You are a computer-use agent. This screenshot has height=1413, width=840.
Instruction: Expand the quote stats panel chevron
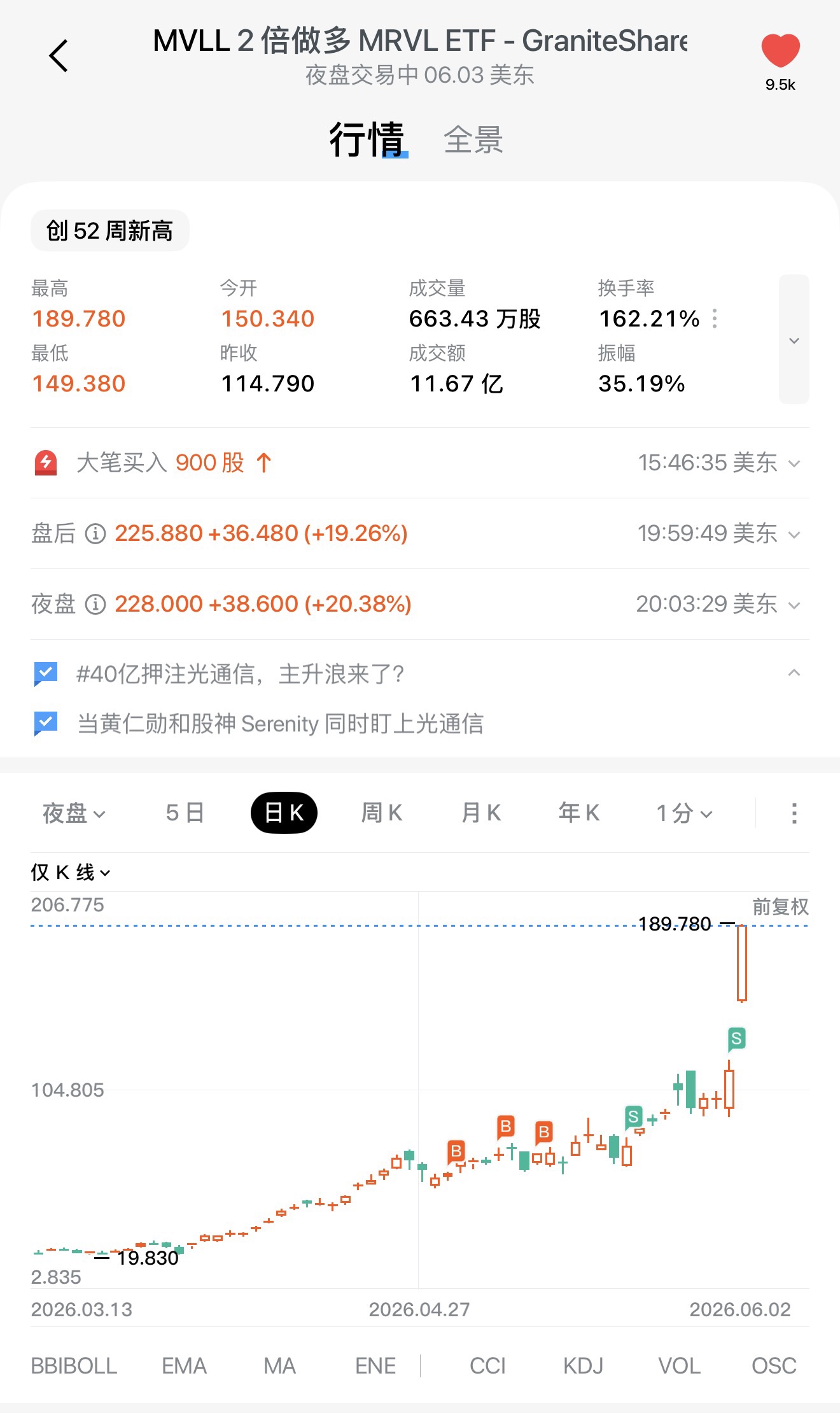[x=794, y=339]
